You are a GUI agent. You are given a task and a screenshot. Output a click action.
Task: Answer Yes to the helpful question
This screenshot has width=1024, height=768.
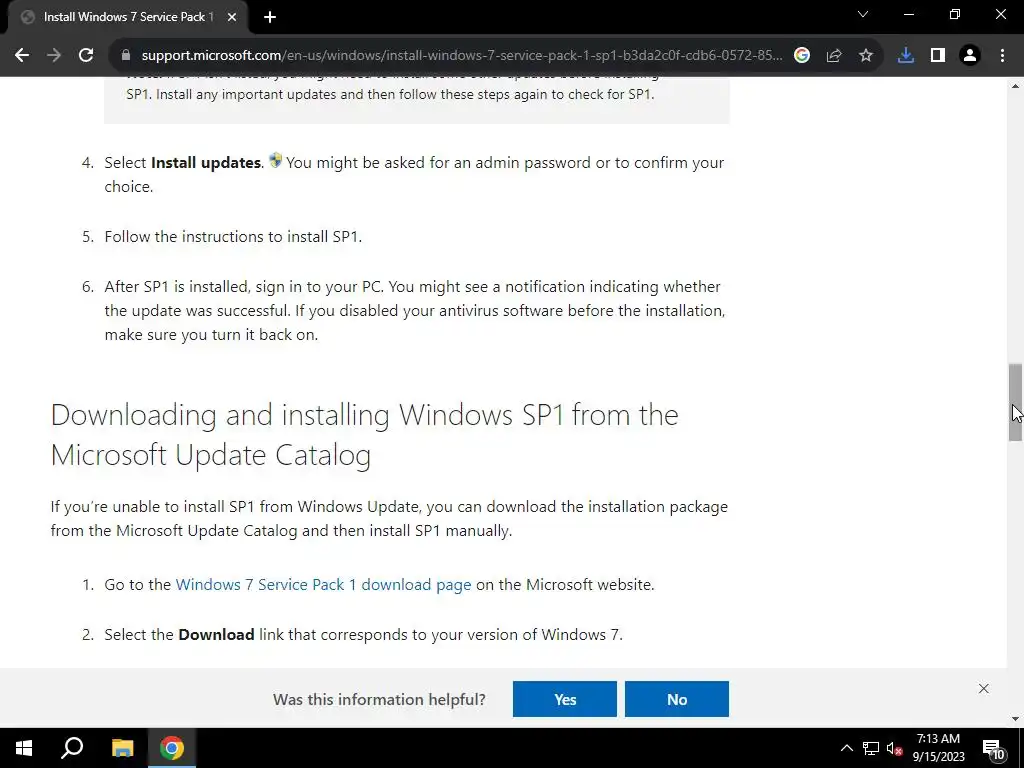(565, 699)
